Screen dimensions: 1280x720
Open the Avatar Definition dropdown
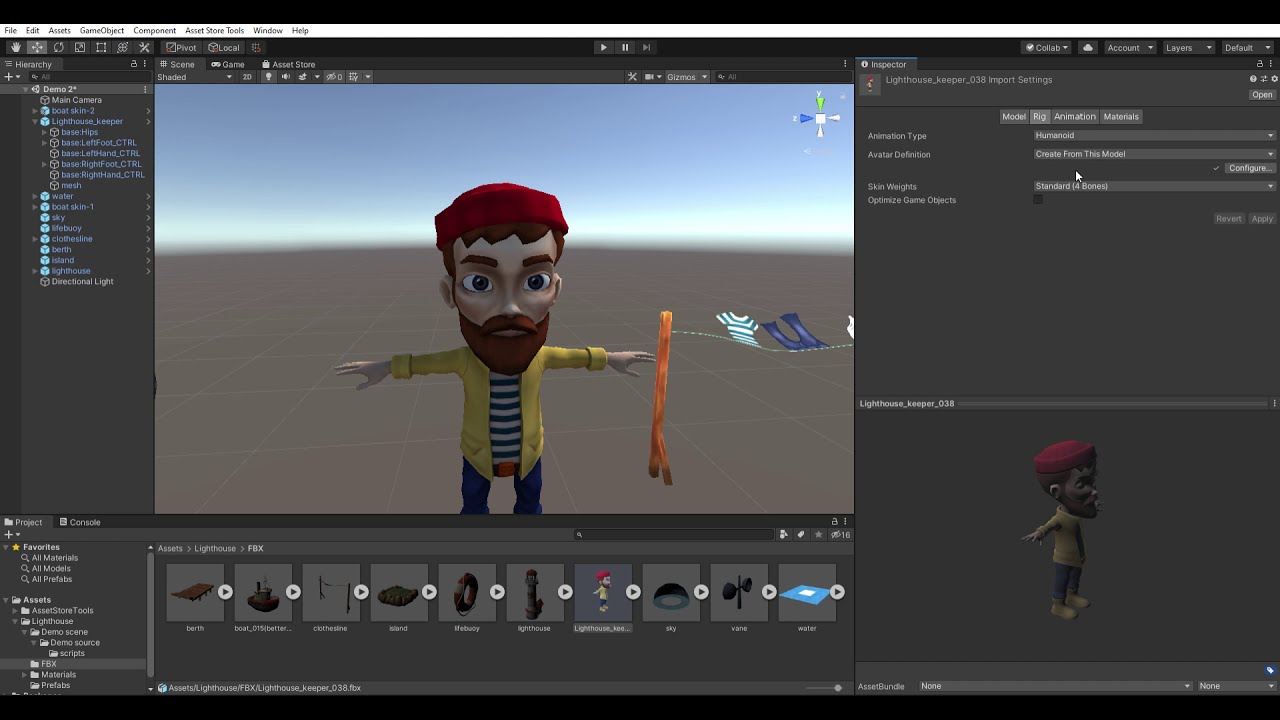coord(1155,154)
